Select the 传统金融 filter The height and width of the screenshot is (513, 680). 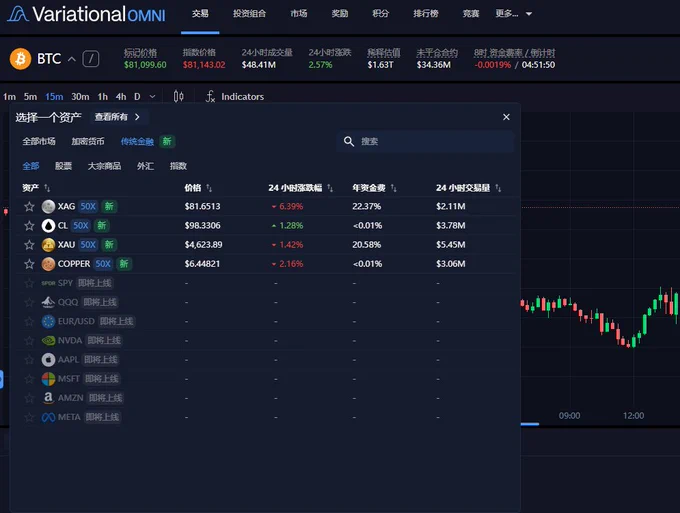(x=137, y=141)
